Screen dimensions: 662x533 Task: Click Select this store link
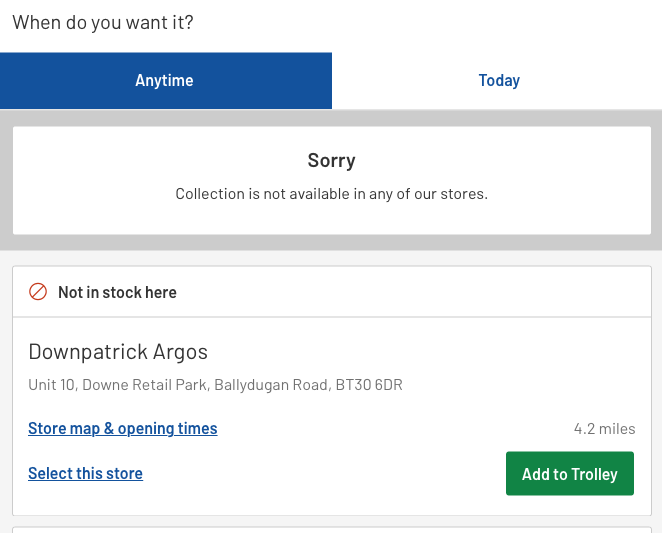(85, 473)
